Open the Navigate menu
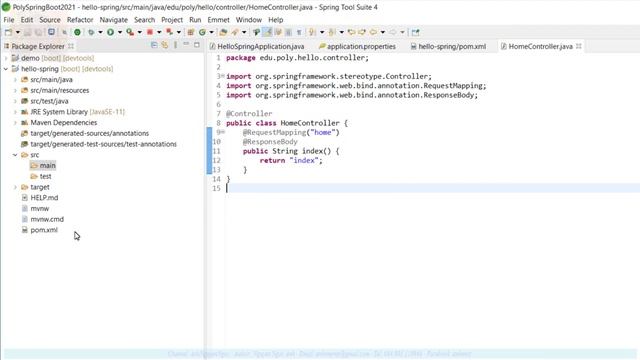This screenshot has width=640, height=360. 114,20
